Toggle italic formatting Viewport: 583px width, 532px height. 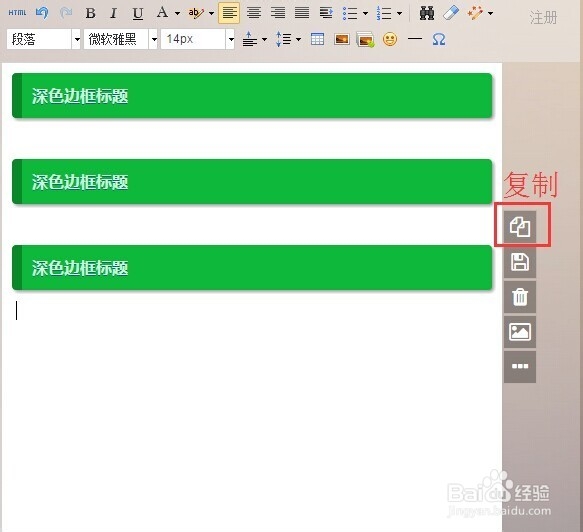(113, 13)
